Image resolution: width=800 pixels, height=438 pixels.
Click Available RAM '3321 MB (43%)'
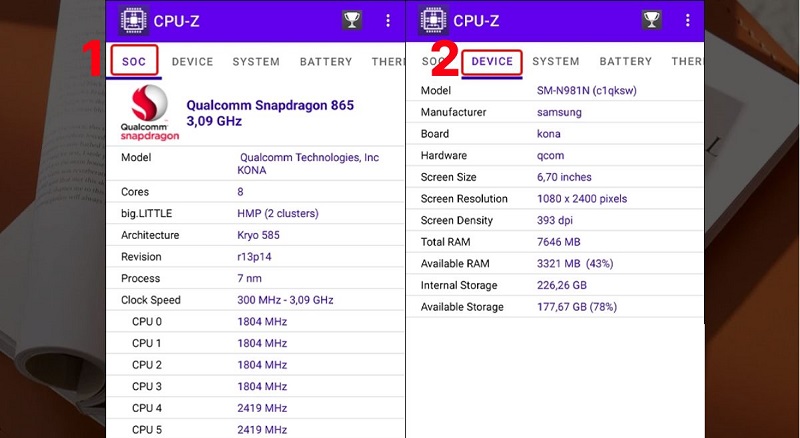coord(575,264)
